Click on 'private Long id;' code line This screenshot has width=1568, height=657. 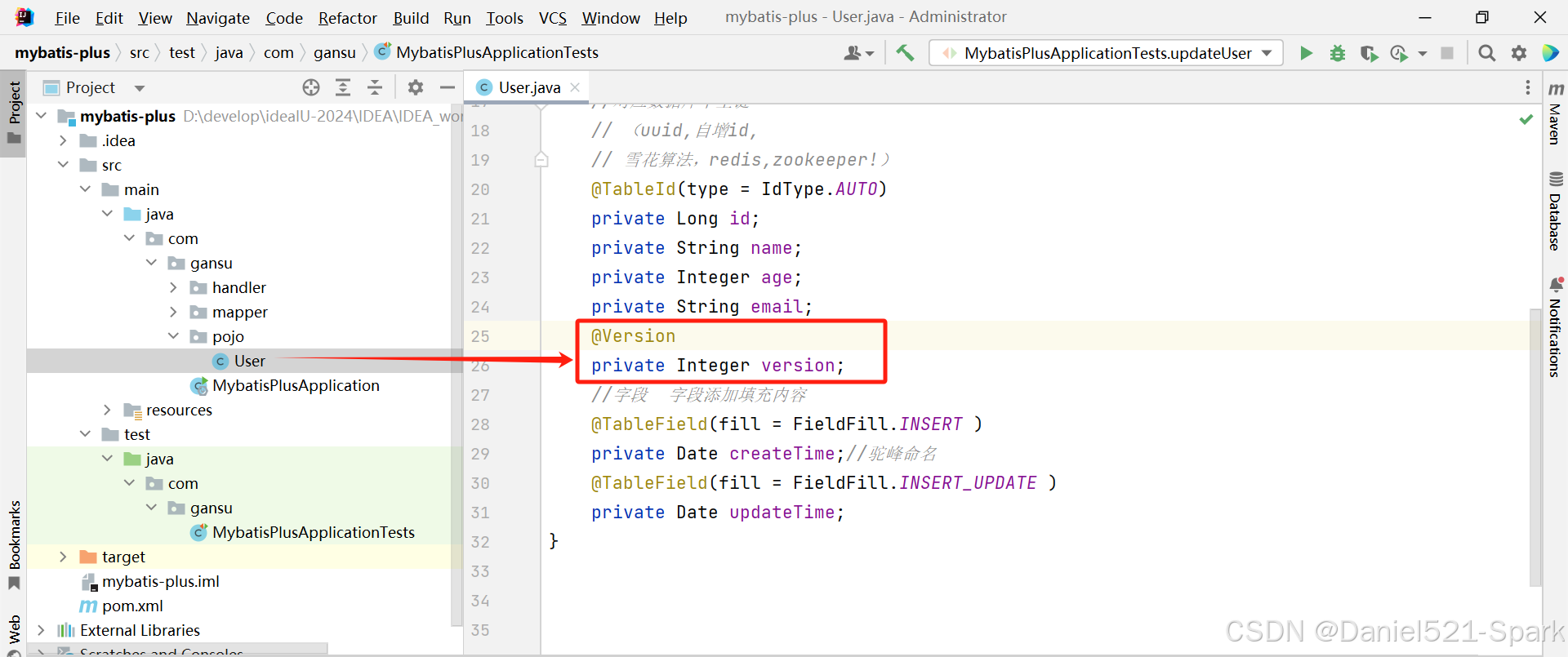click(675, 219)
